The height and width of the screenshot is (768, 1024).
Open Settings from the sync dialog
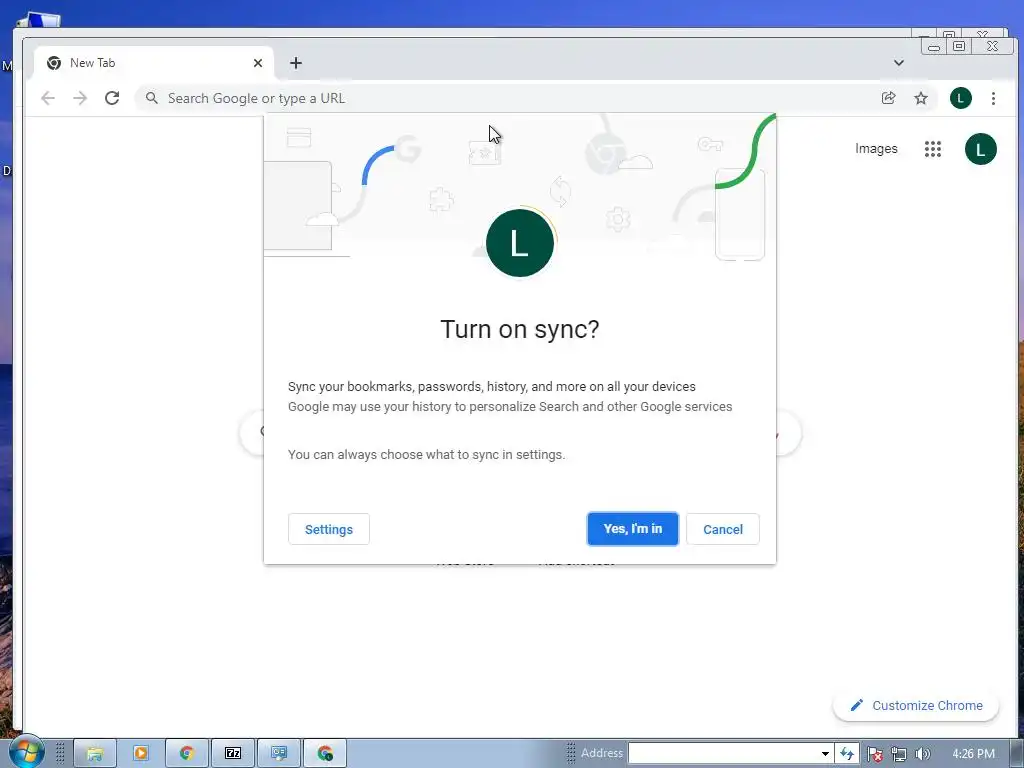pos(328,529)
